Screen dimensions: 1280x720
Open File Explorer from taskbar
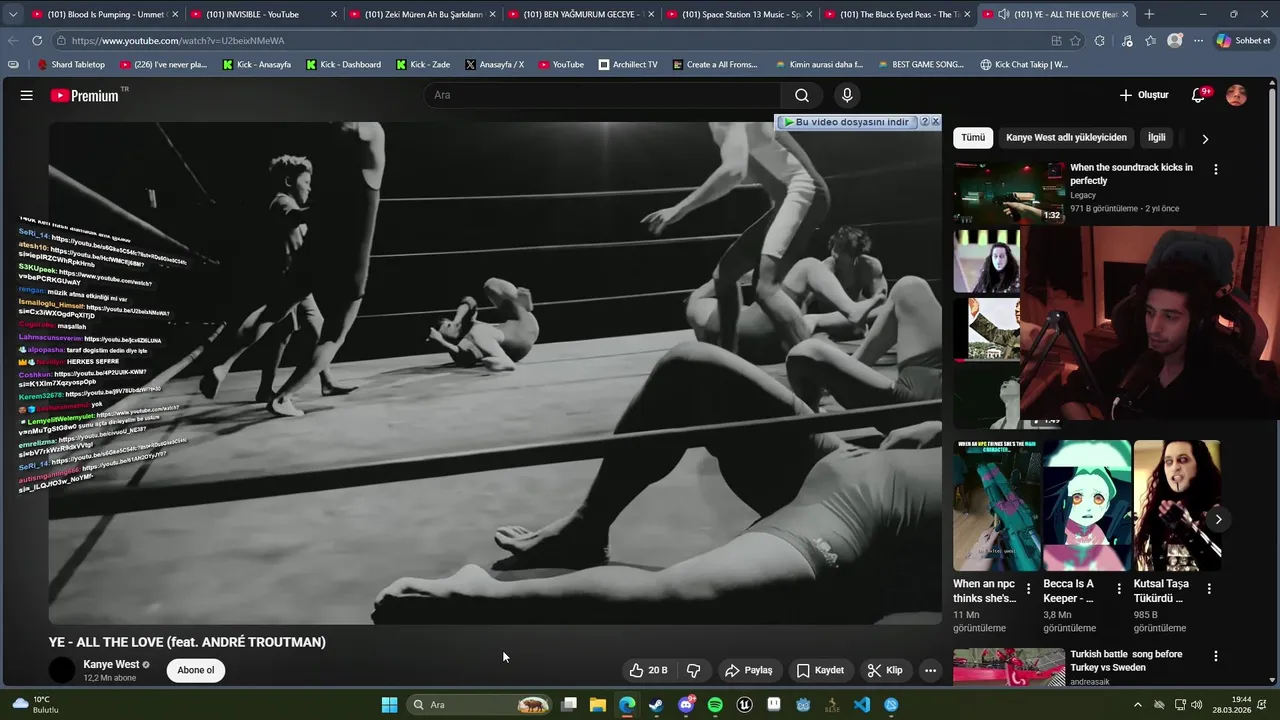coord(597,705)
